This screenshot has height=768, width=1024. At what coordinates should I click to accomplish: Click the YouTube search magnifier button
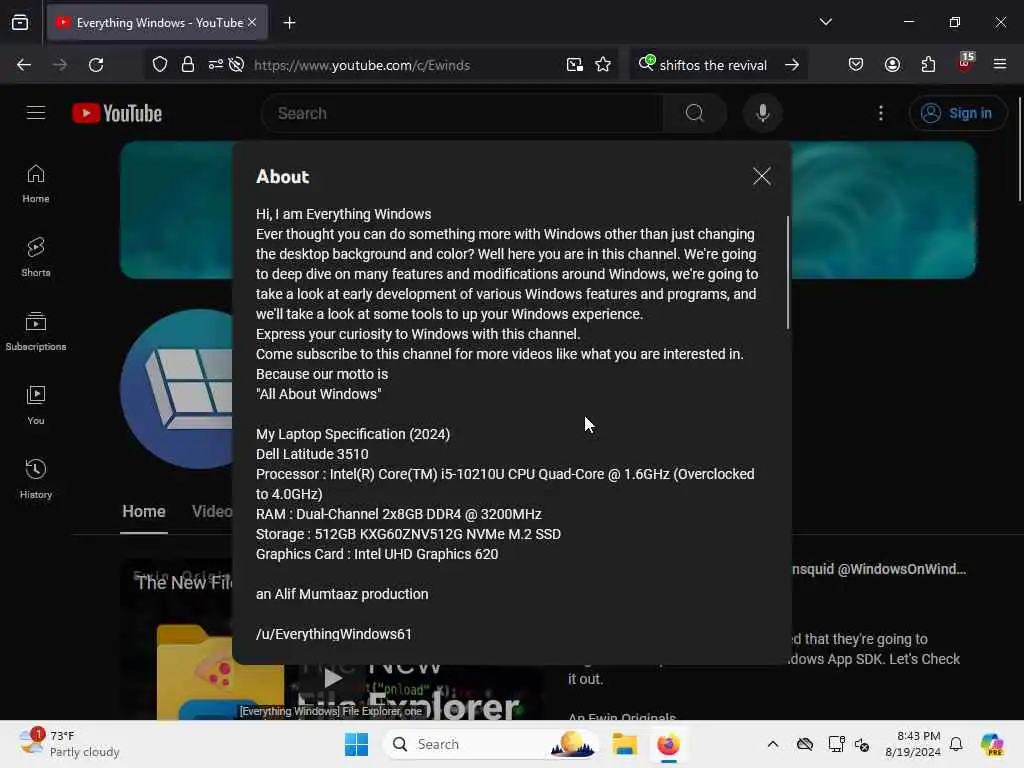tap(694, 113)
